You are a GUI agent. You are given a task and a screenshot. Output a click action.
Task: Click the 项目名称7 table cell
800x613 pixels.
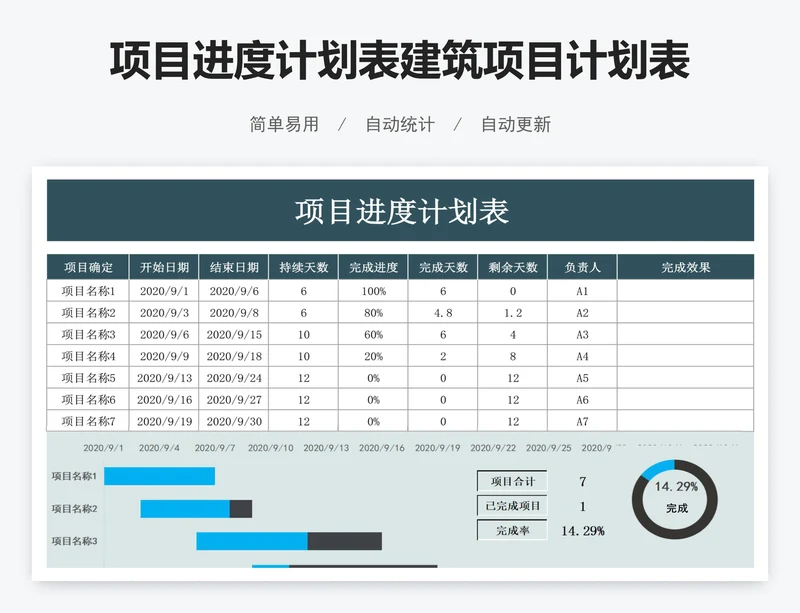click(88, 421)
